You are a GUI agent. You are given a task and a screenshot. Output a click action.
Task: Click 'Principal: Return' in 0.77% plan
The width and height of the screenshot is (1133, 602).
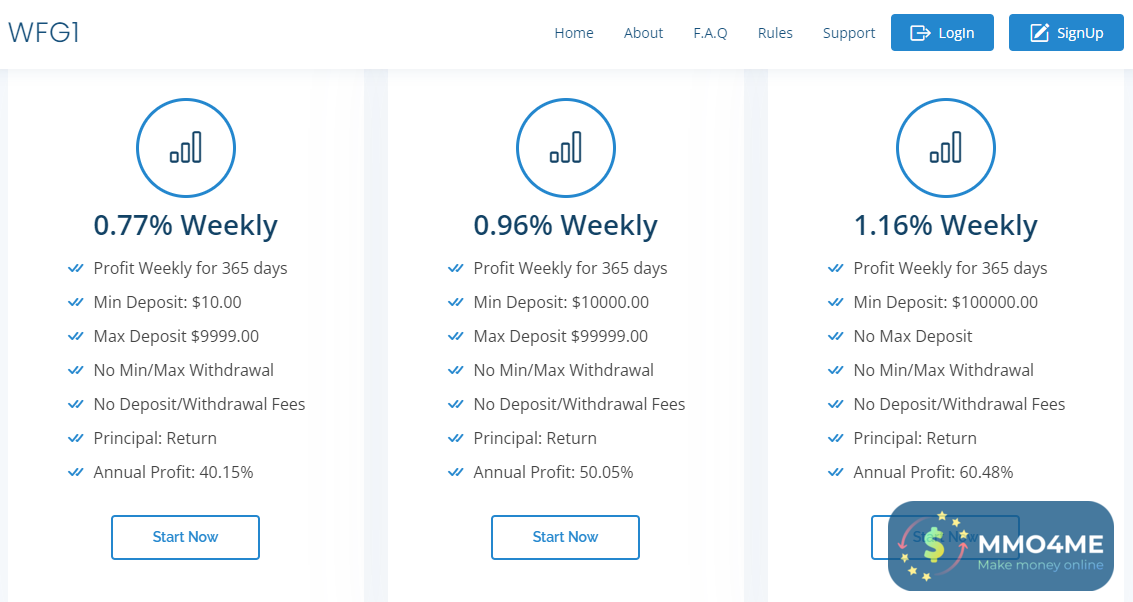click(155, 438)
